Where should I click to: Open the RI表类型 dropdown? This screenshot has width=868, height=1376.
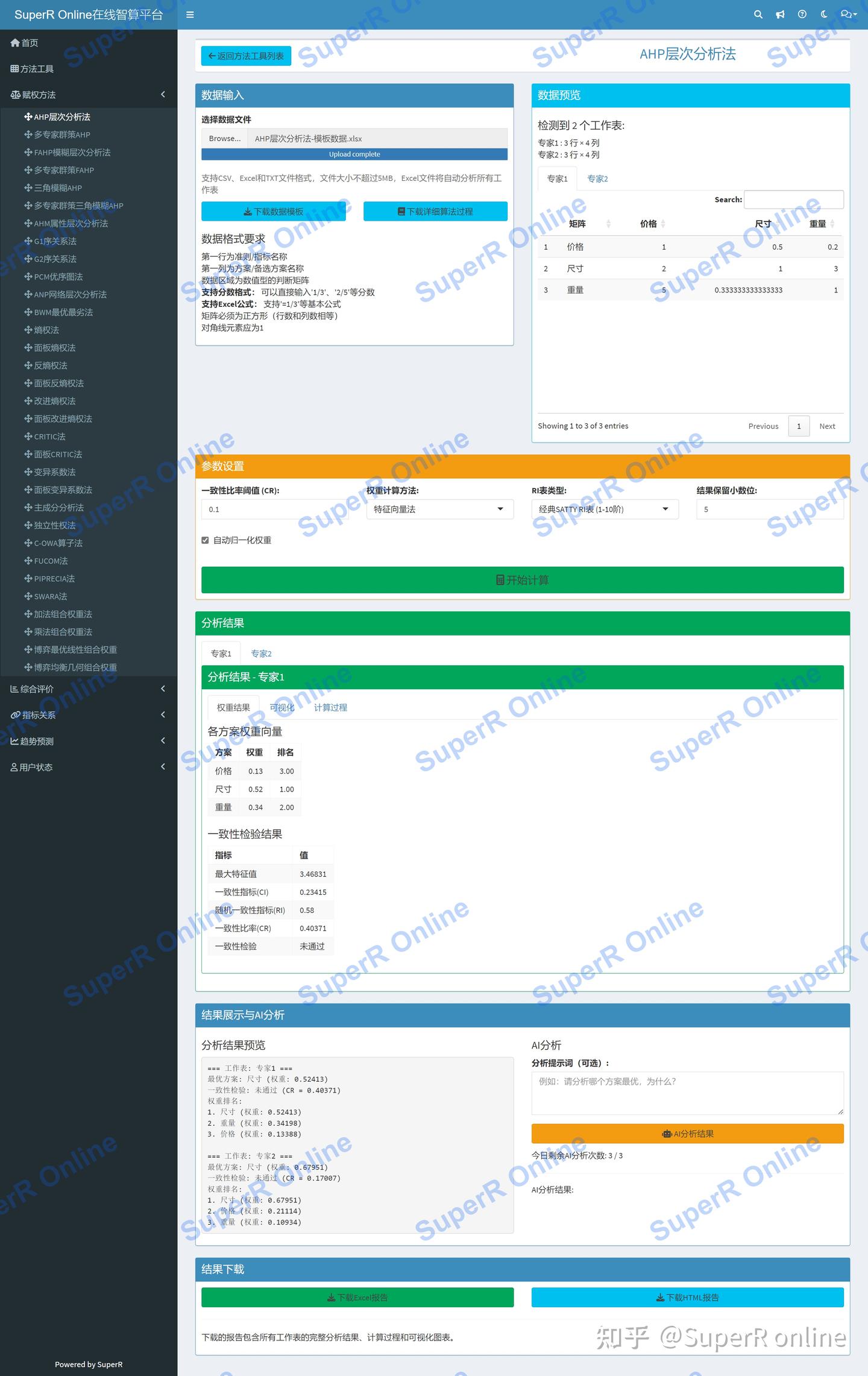pyautogui.click(x=605, y=510)
